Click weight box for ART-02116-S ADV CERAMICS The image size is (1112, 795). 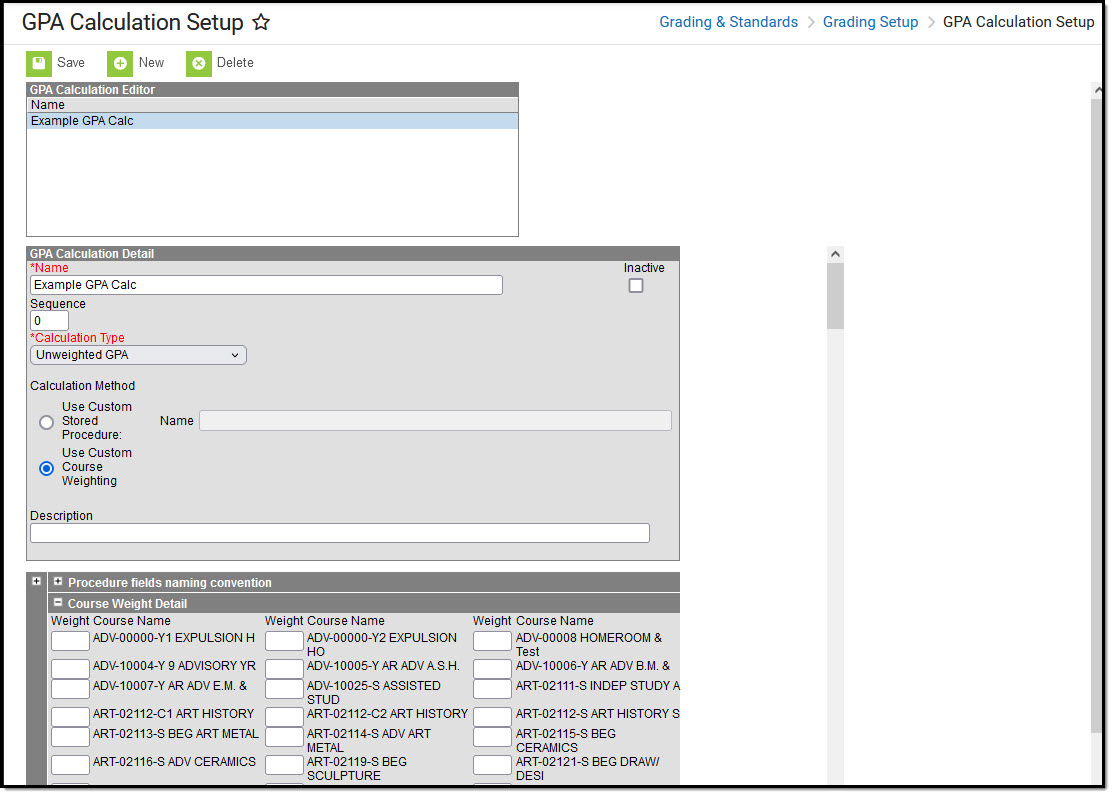pos(70,765)
